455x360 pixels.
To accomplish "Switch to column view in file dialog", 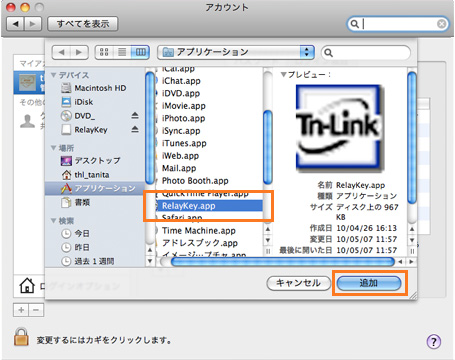I will pyautogui.click(x=140, y=52).
